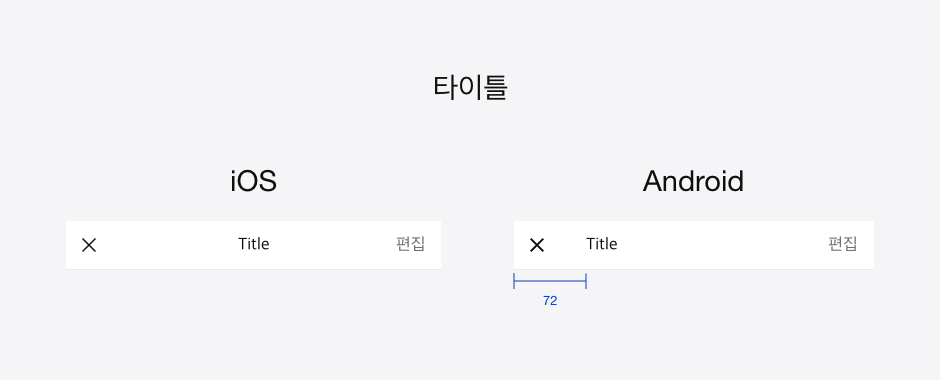
Task: Click the blue horizontal measurement line
Action: 550,281
